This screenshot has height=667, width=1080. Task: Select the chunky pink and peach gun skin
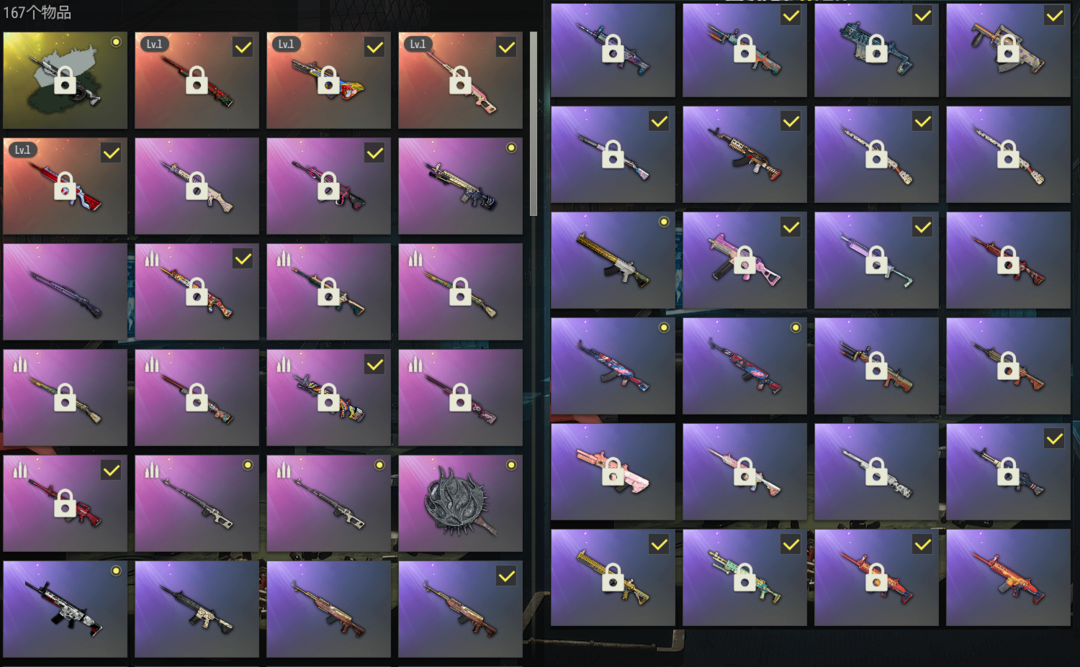(612, 471)
